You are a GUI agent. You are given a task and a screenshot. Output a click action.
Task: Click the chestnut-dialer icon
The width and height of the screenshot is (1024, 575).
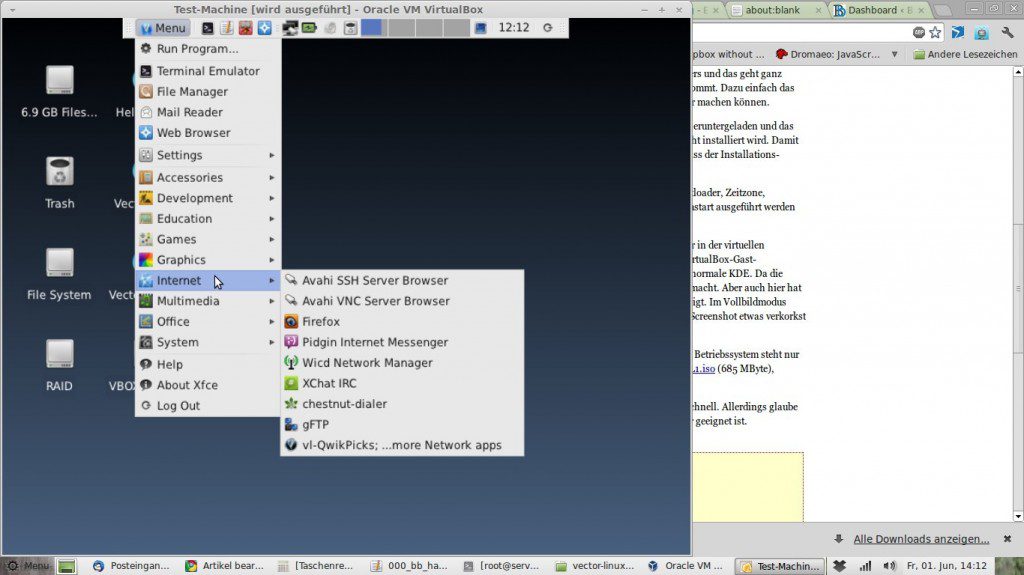click(291, 404)
